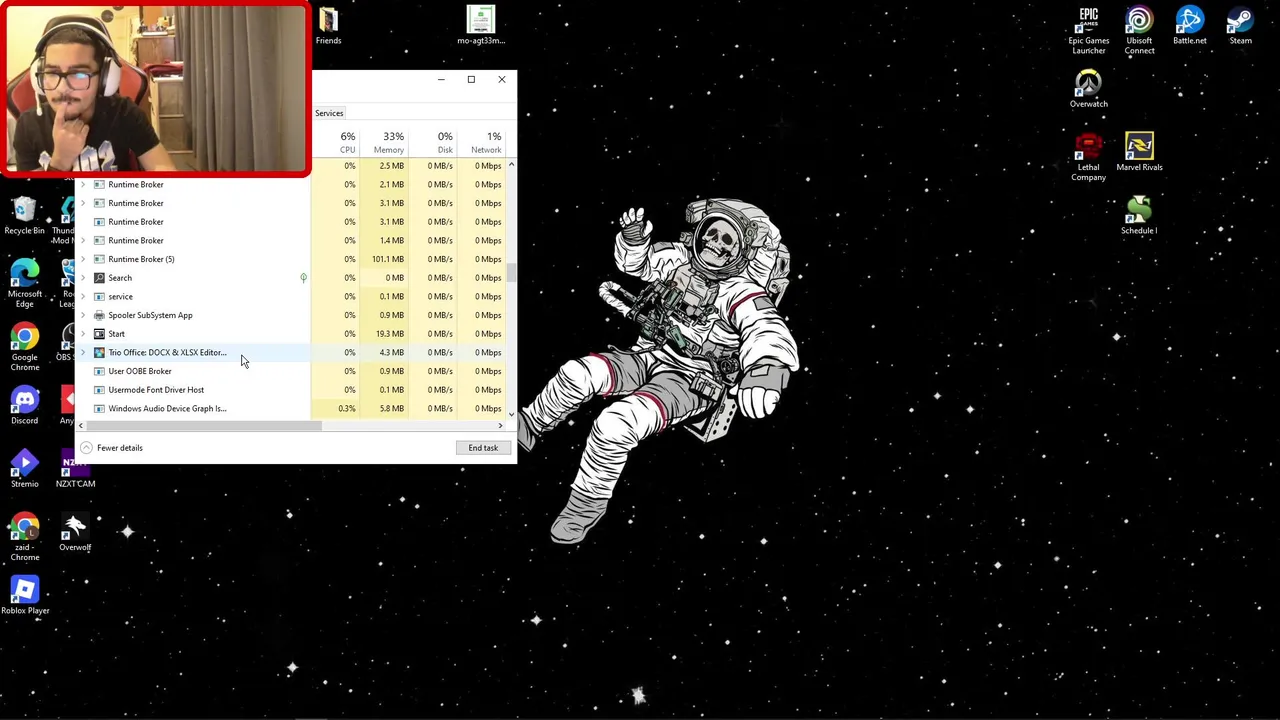
Task: Expand the Runtime Broker (5) group
Action: [x=83, y=259]
